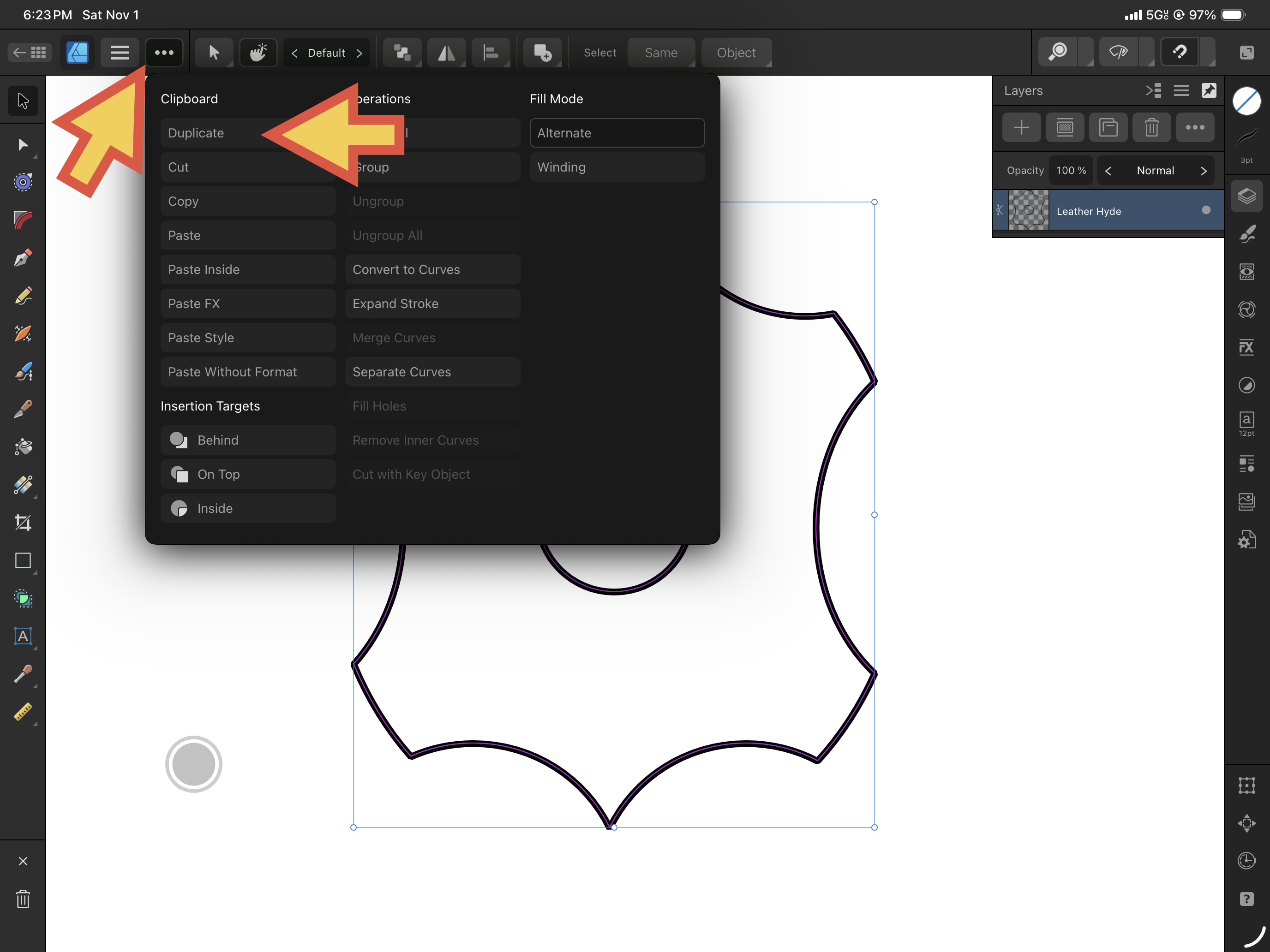Open the hamburger document menu
Screen dimensions: 1270x952
(120, 53)
